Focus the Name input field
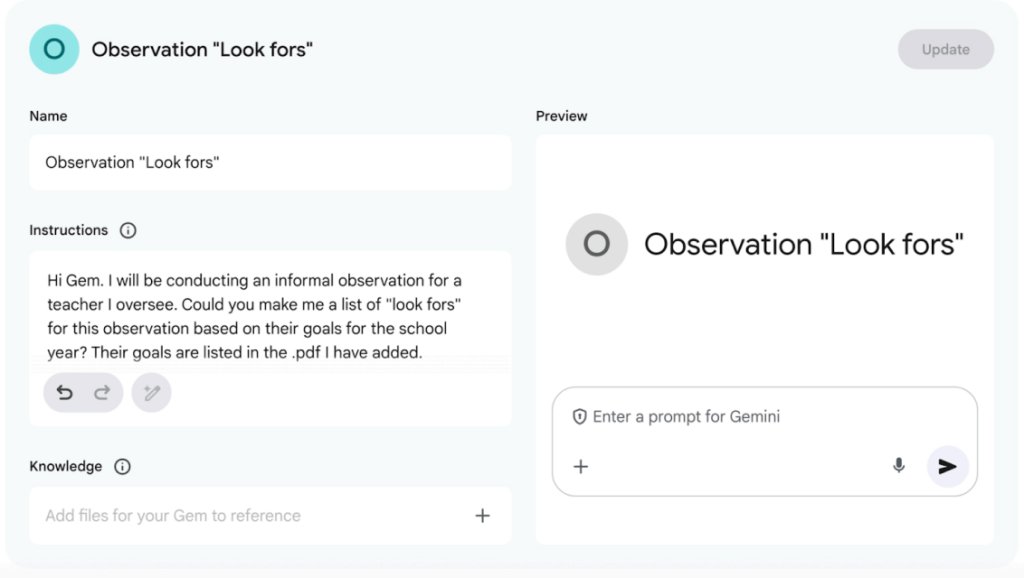Viewport: 1024px width, 578px height. 270,162
